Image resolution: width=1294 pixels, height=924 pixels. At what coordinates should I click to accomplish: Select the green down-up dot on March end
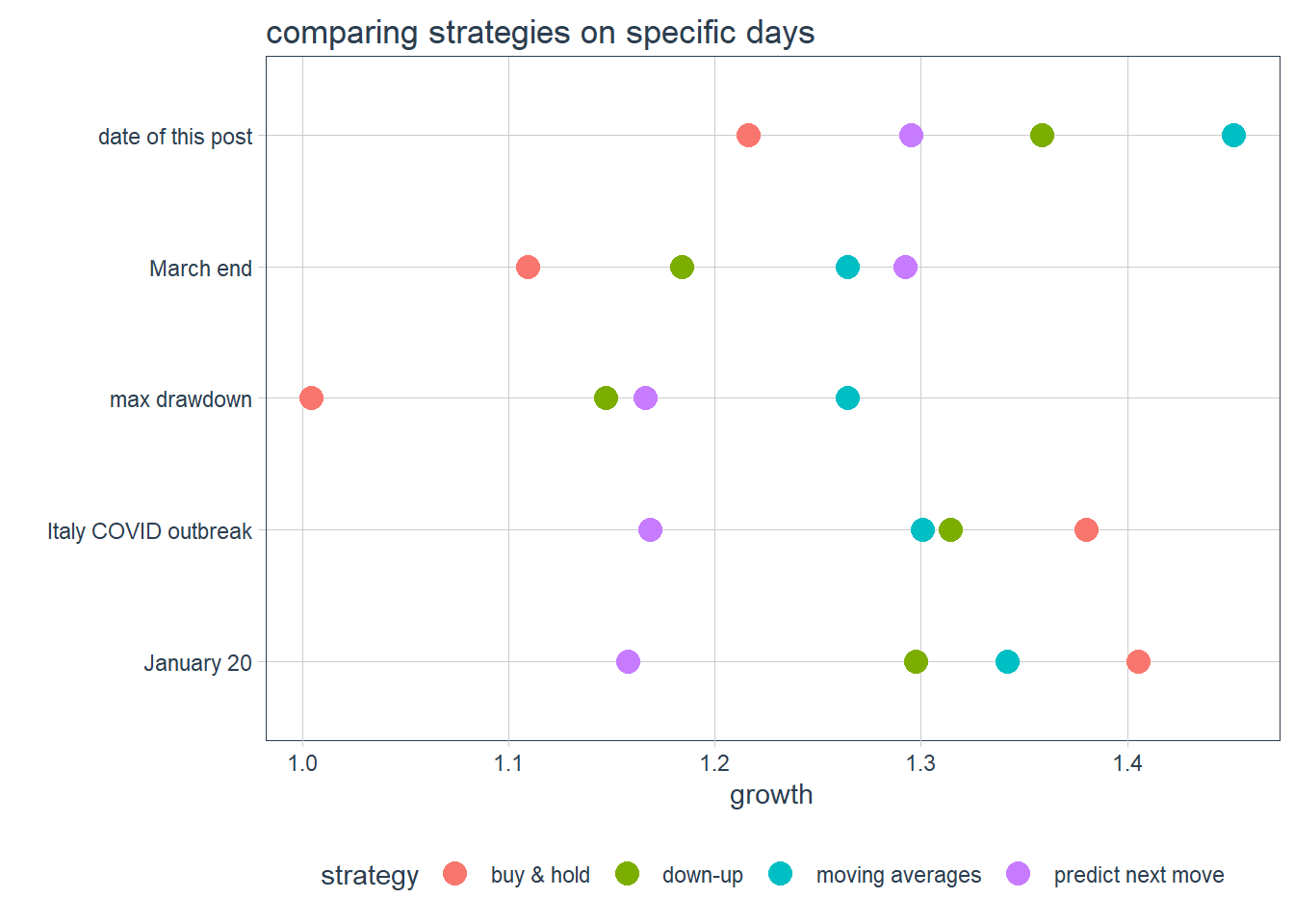coord(682,268)
